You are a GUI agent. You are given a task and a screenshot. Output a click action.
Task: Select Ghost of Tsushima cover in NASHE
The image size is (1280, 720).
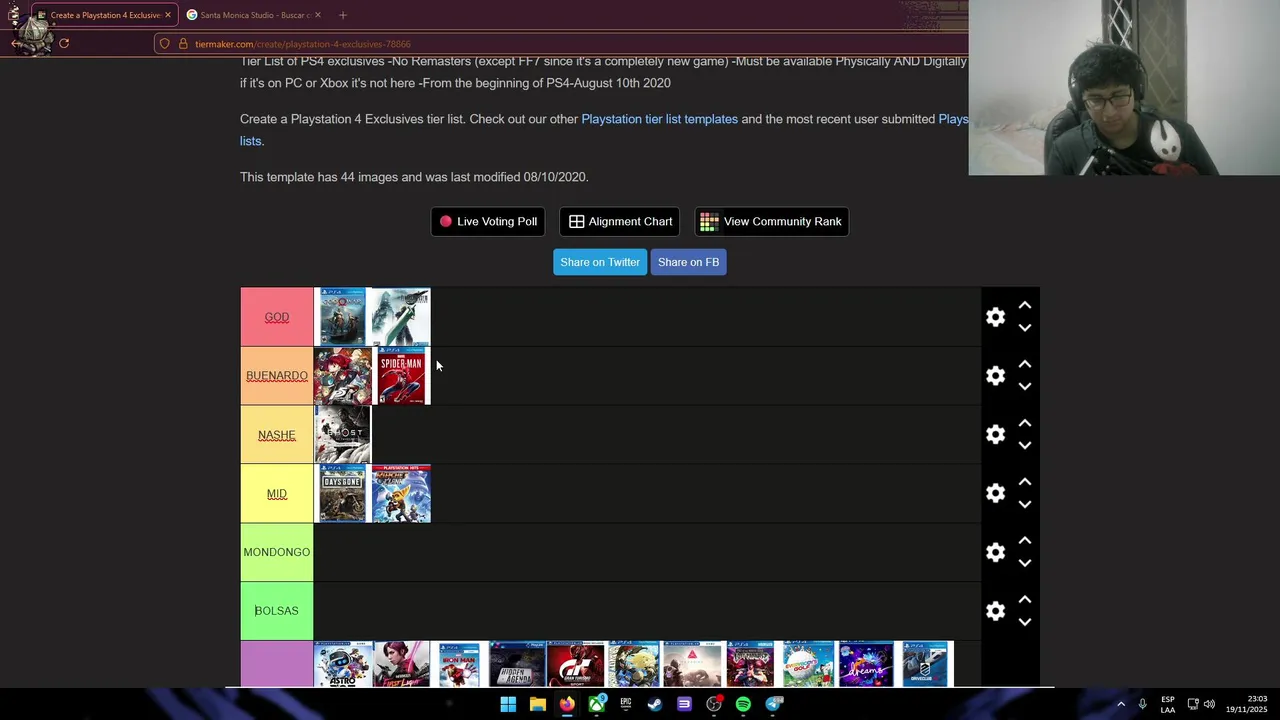[342, 434]
